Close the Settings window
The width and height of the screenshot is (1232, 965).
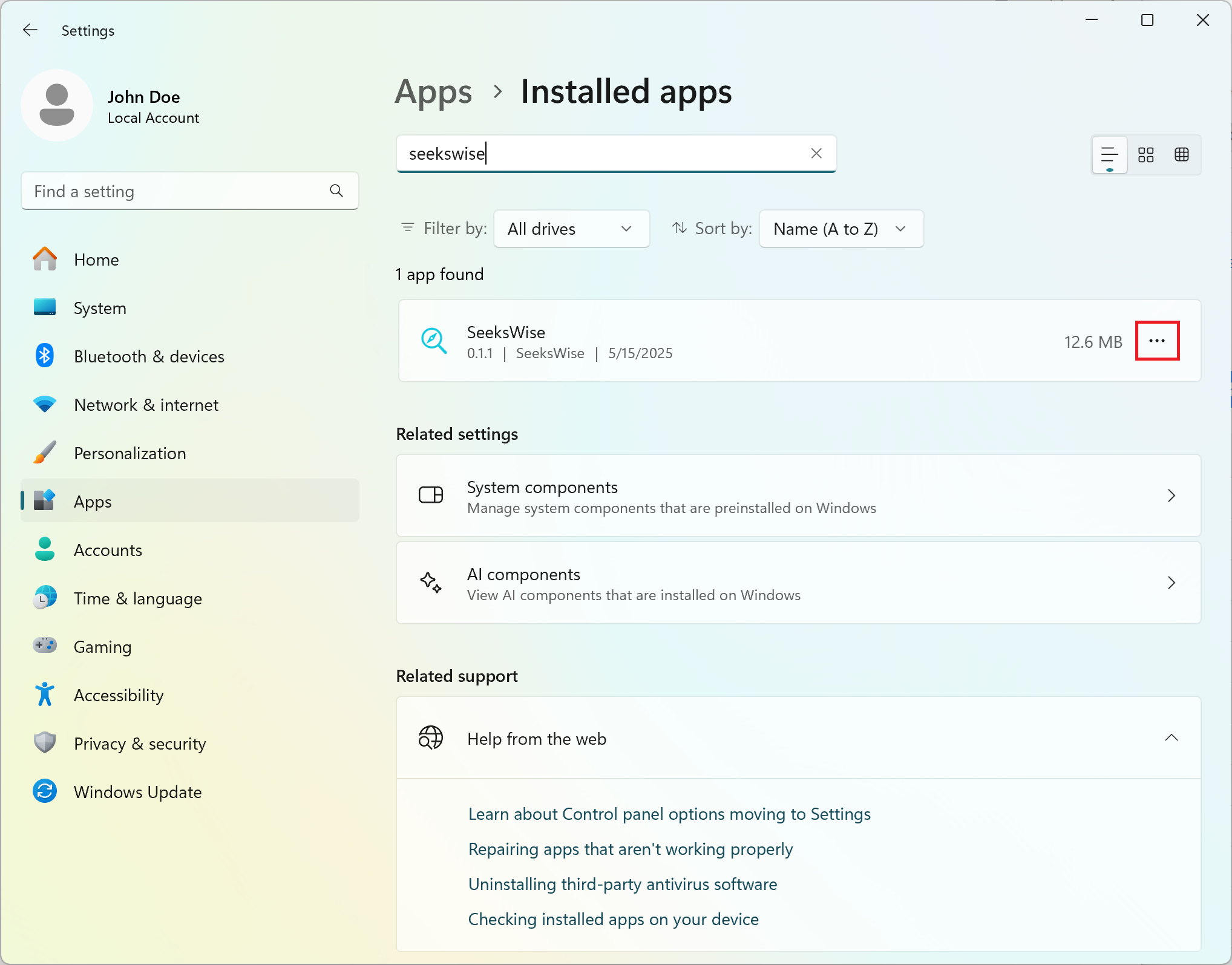pyautogui.click(x=1203, y=20)
